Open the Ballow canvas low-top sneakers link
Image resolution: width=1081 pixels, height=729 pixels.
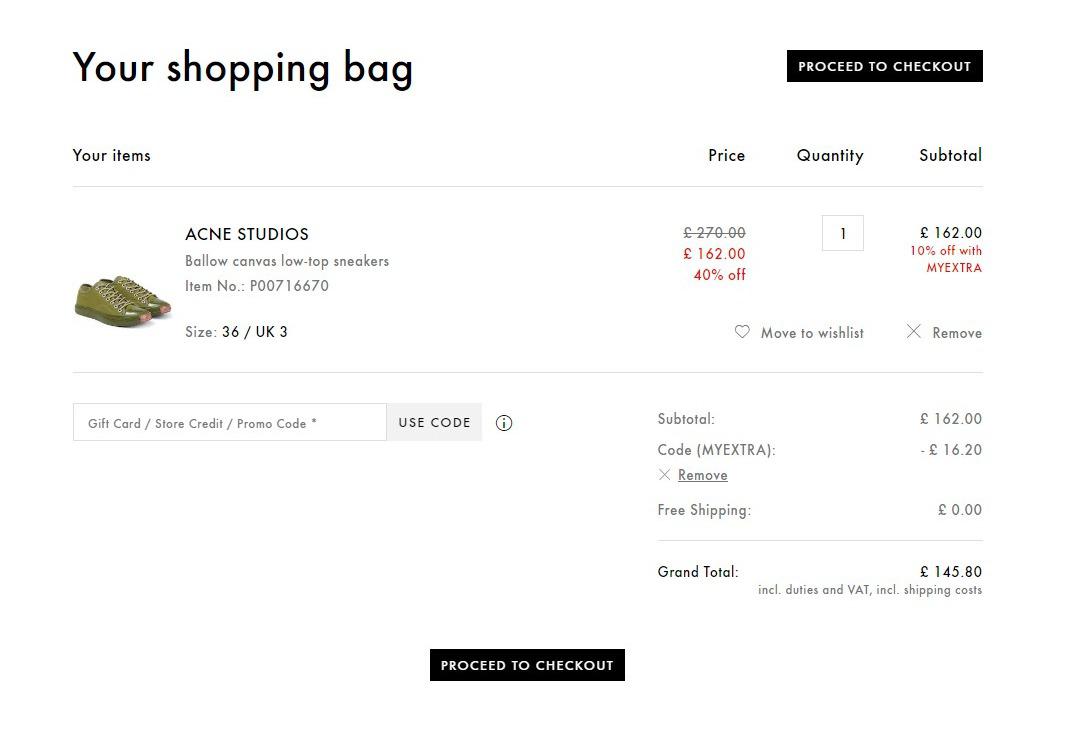[x=287, y=261]
